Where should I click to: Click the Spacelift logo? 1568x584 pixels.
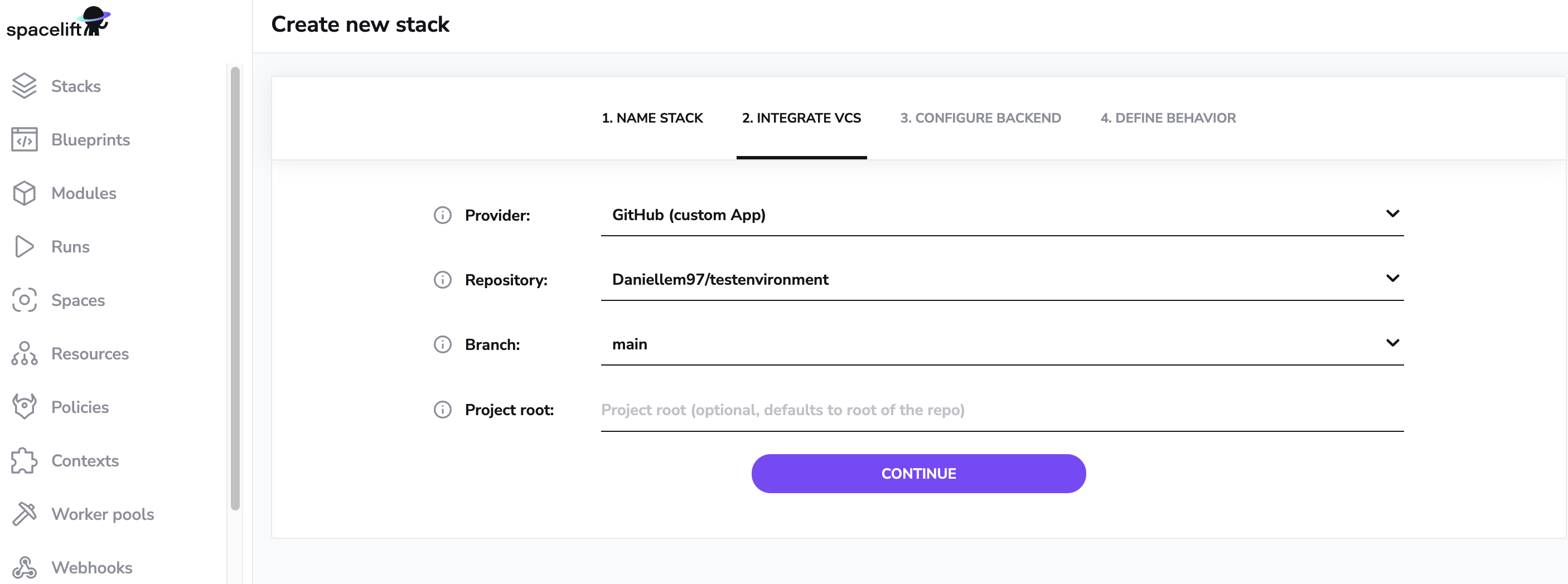pyautogui.click(x=59, y=23)
